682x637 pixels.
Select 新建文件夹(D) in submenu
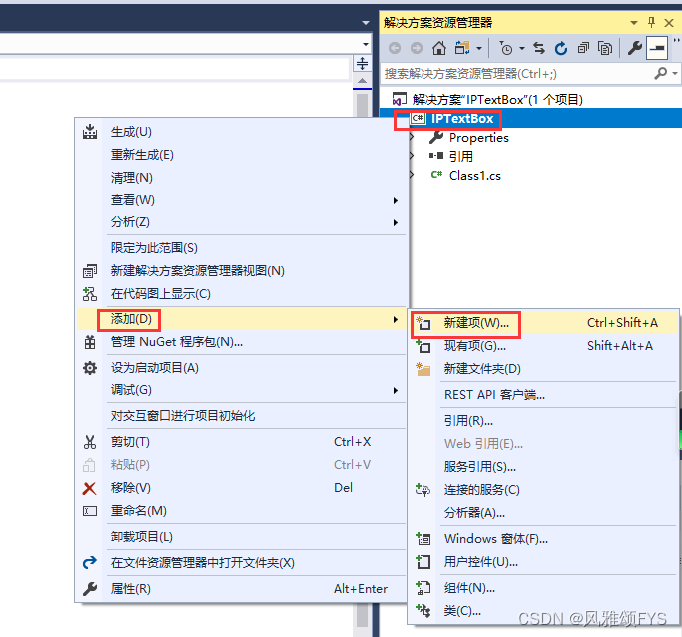tap(544, 369)
